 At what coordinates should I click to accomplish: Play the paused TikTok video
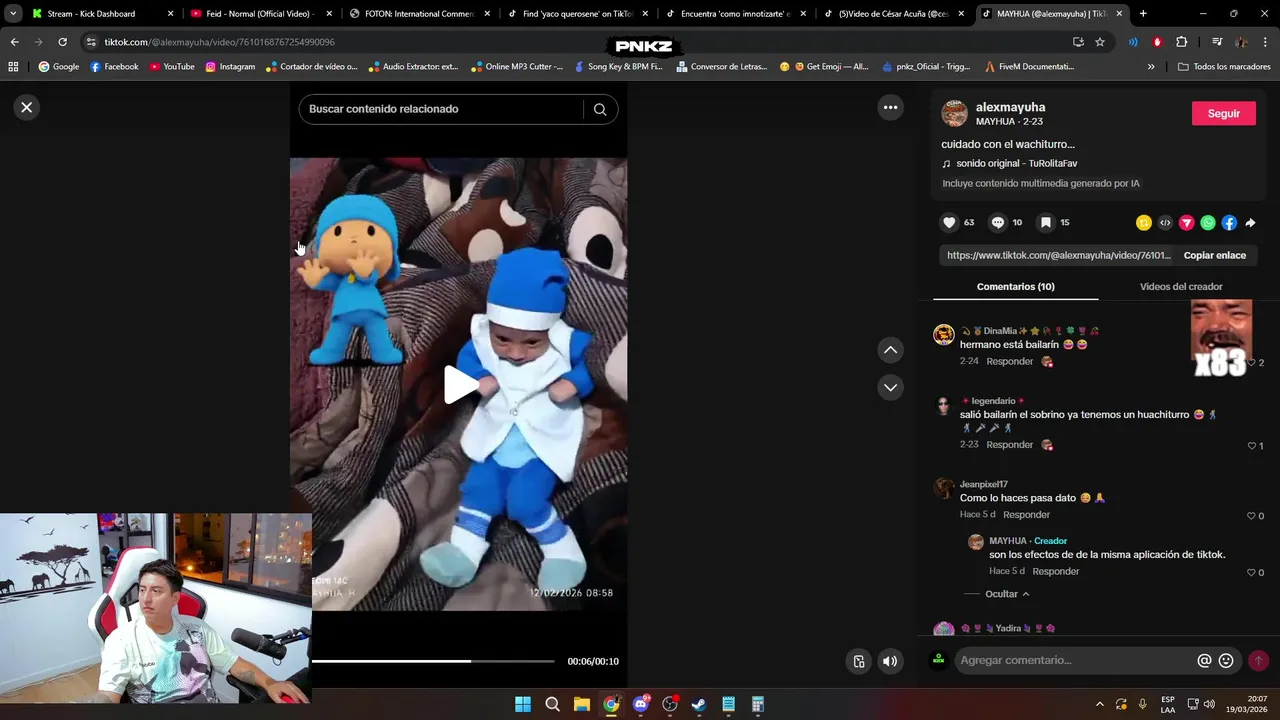coord(460,385)
